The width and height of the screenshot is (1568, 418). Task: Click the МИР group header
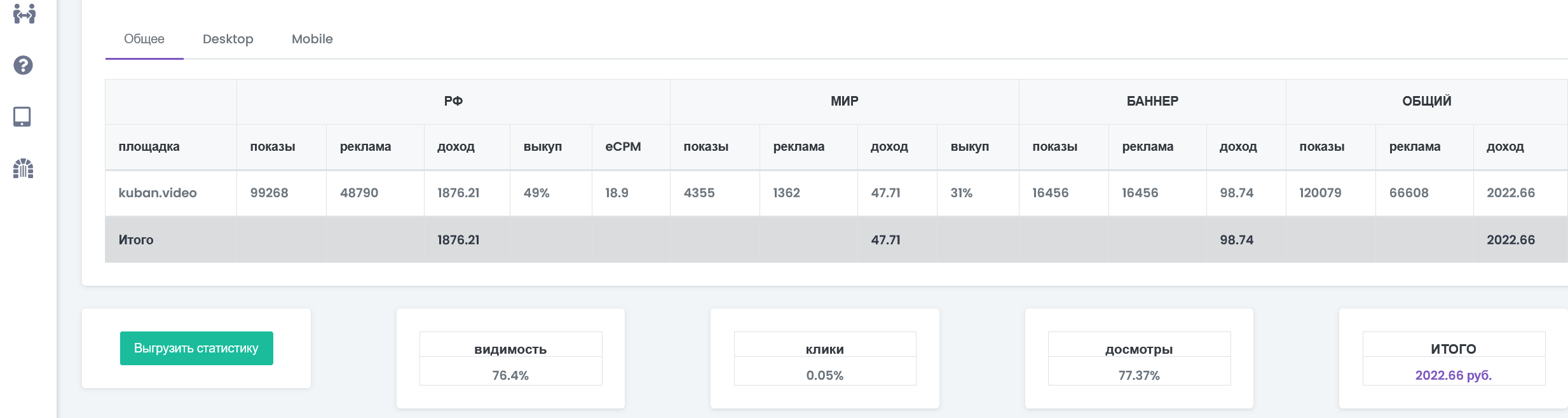click(x=845, y=101)
